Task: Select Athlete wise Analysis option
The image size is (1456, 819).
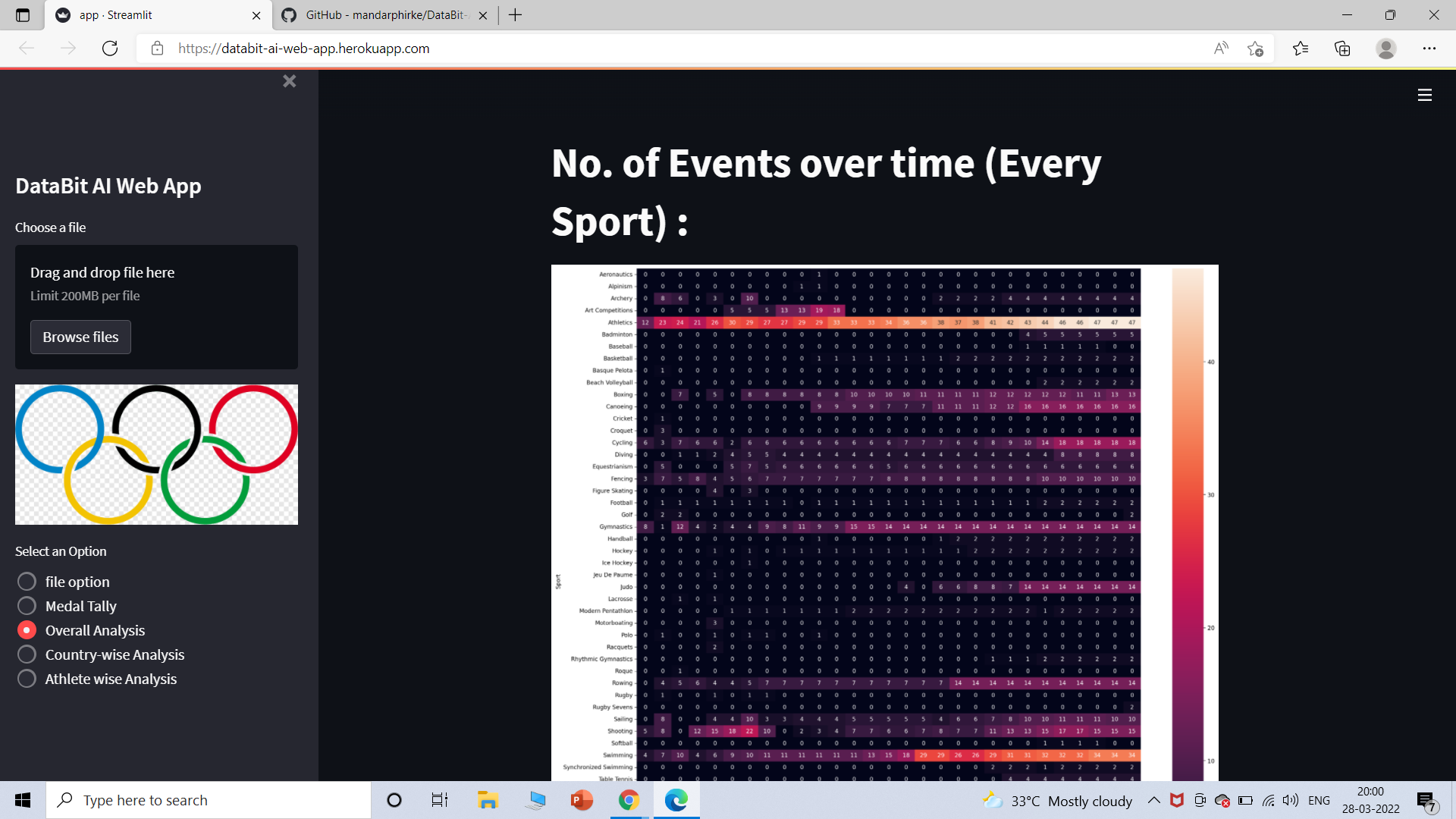Action: (x=27, y=679)
